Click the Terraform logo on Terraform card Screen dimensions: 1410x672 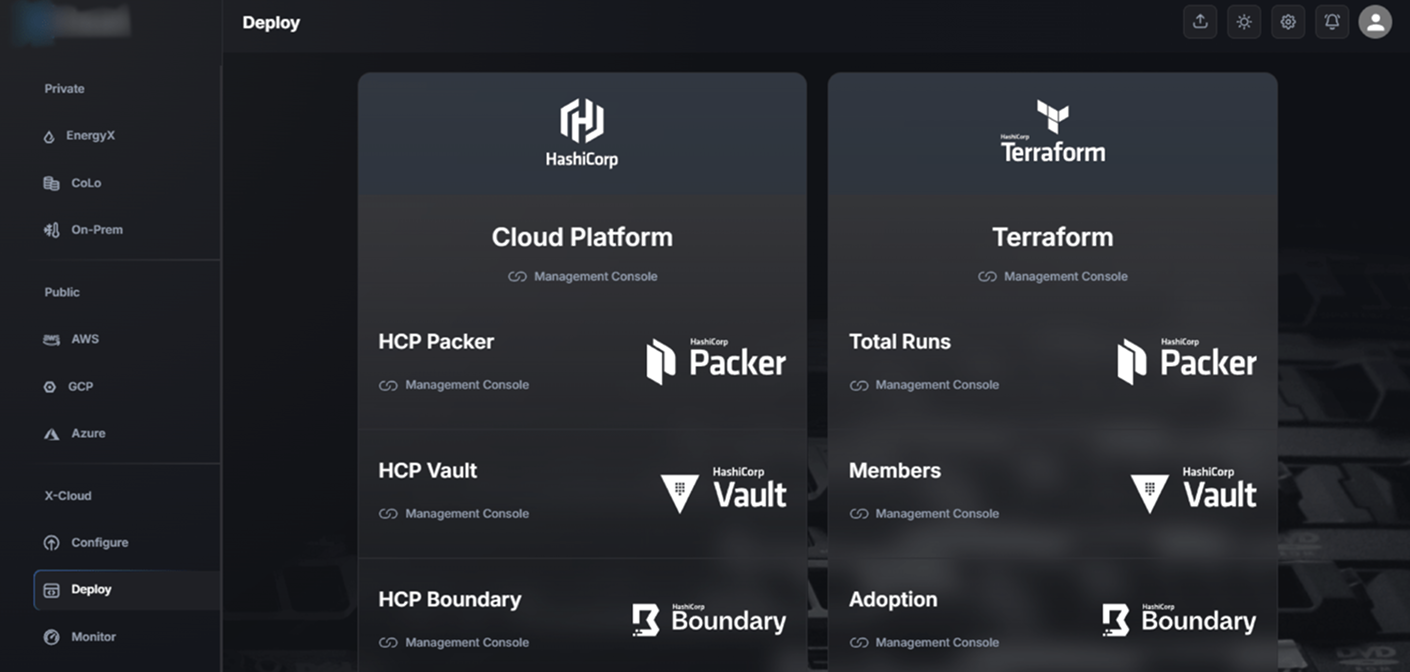(x=1053, y=131)
